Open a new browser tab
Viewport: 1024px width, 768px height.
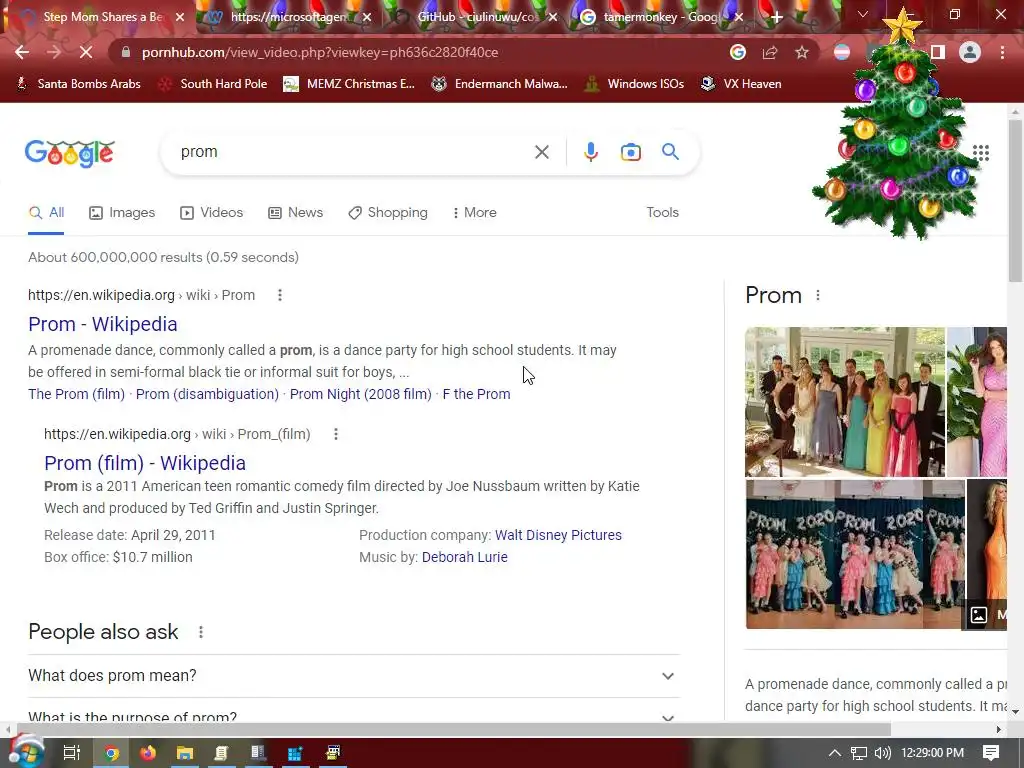[776, 18]
